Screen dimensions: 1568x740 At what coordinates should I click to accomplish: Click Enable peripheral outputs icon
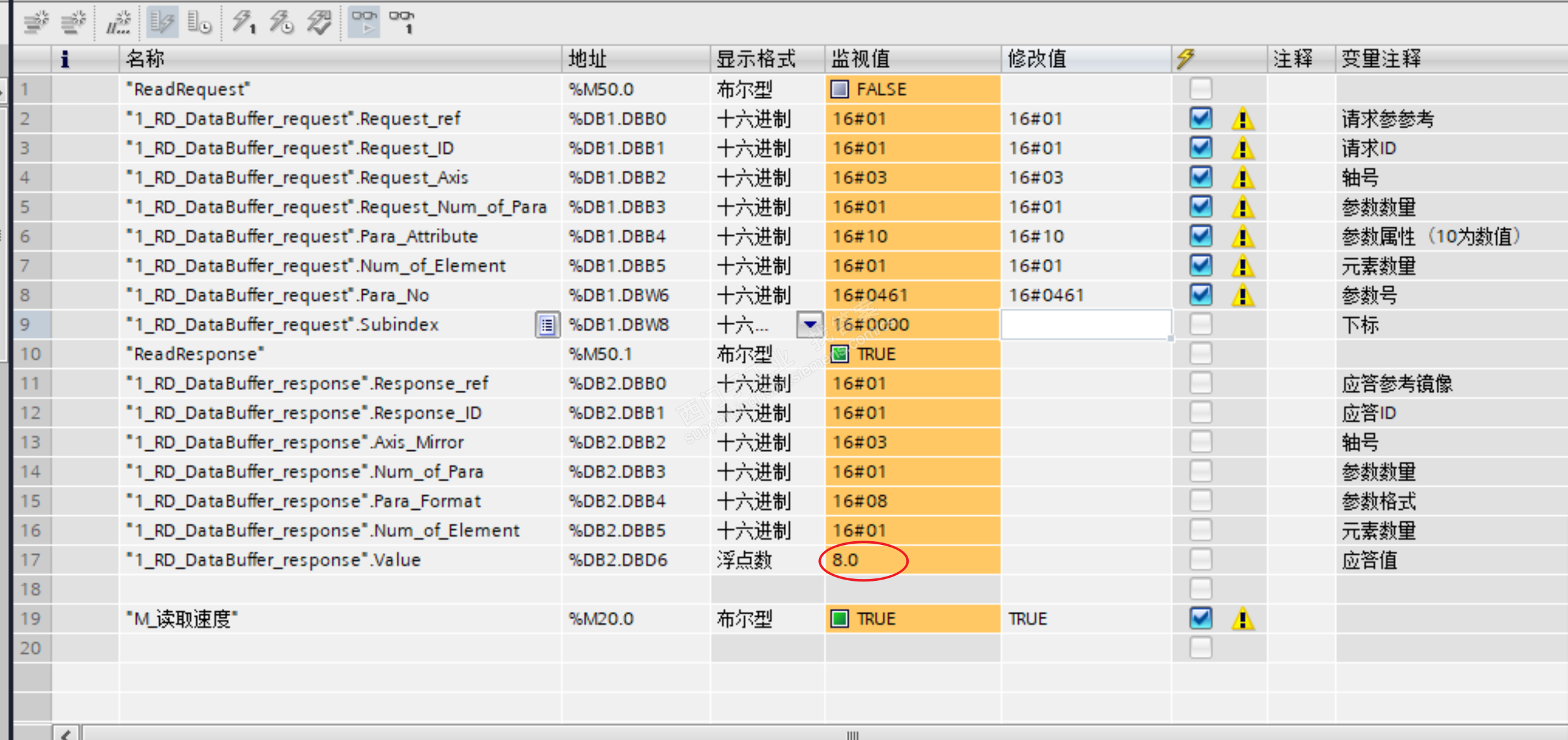[x=319, y=23]
